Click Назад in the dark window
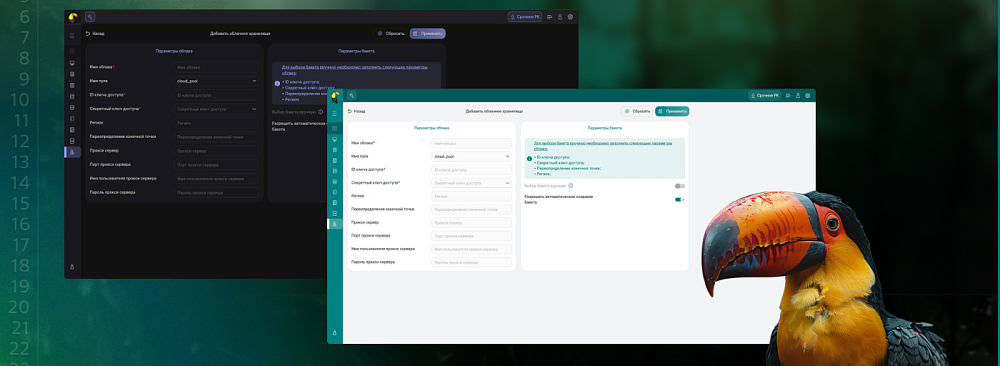The height and width of the screenshot is (366, 1000). coord(94,33)
